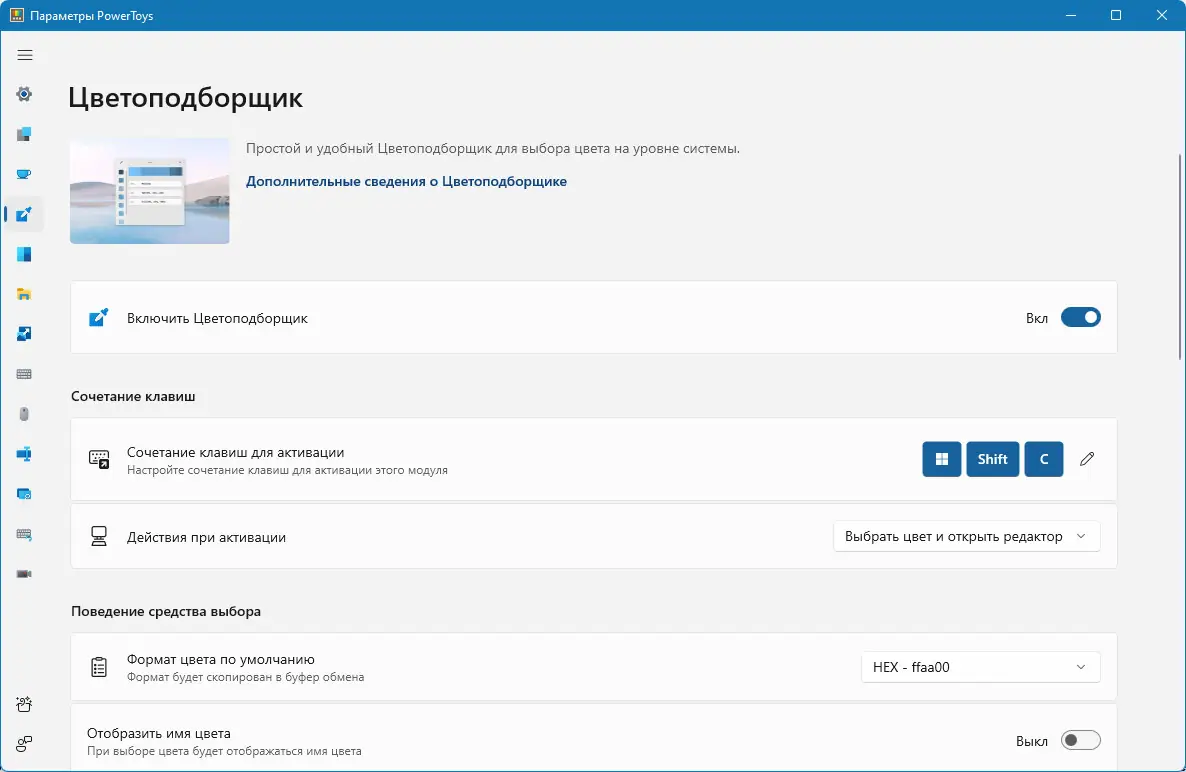
Task: Open the File Explorer add-ons folder icon
Action: click(x=25, y=294)
